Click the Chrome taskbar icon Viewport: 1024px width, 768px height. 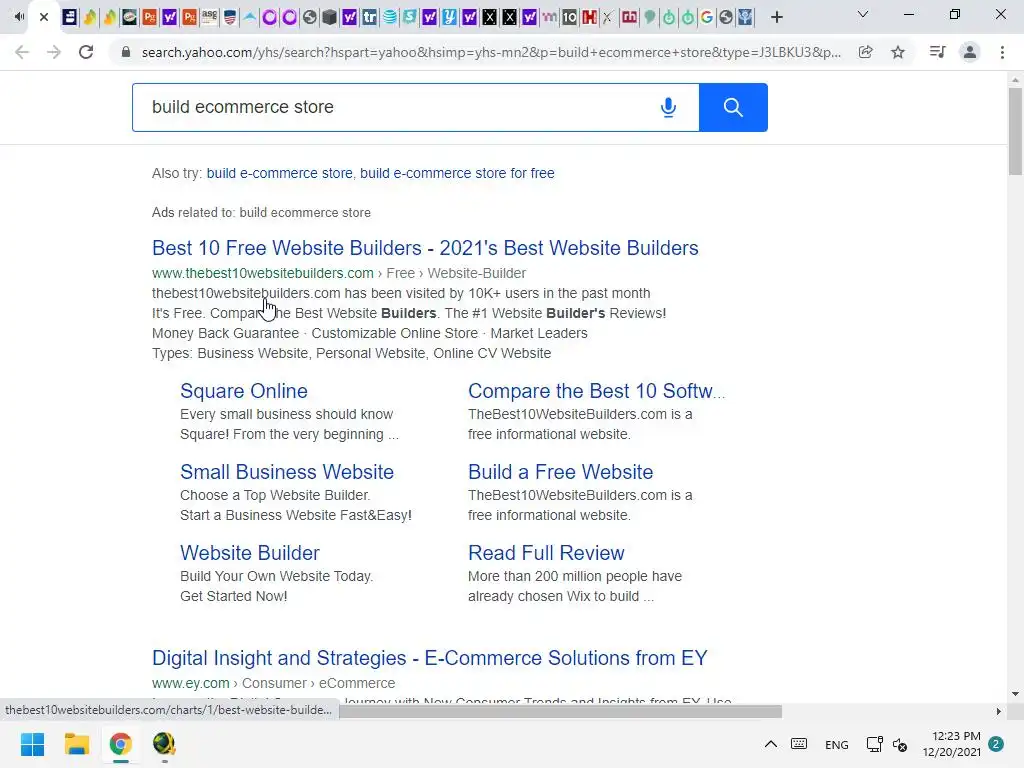coord(121,744)
